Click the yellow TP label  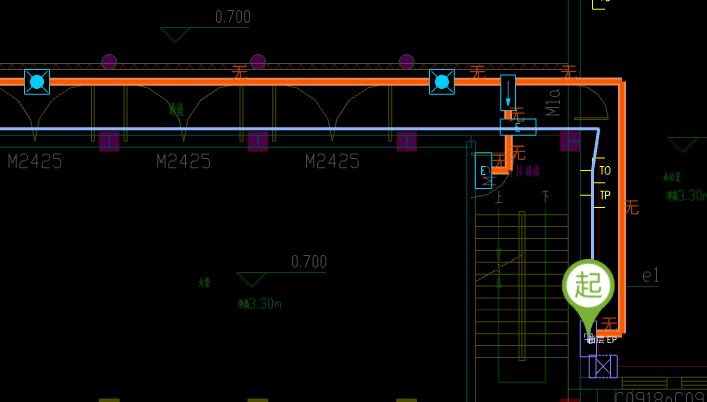[x=605, y=195]
